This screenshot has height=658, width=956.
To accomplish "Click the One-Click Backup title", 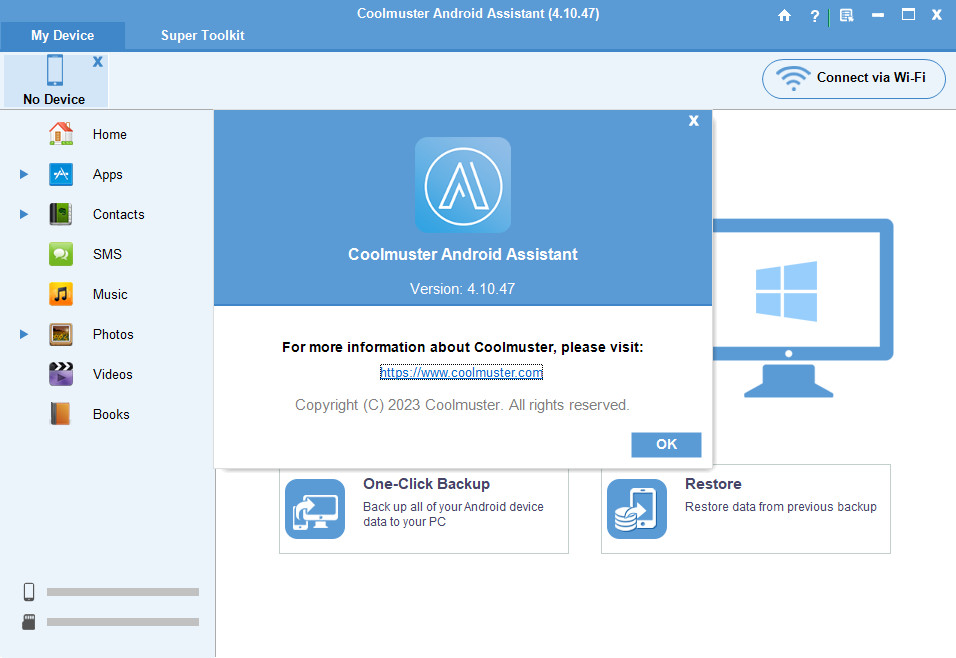I will click(427, 484).
